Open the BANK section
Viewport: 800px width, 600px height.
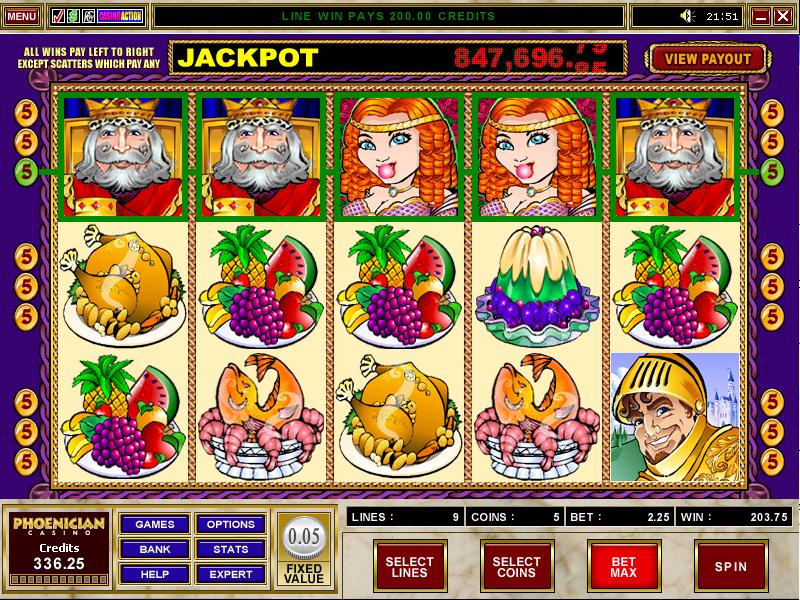(x=155, y=549)
